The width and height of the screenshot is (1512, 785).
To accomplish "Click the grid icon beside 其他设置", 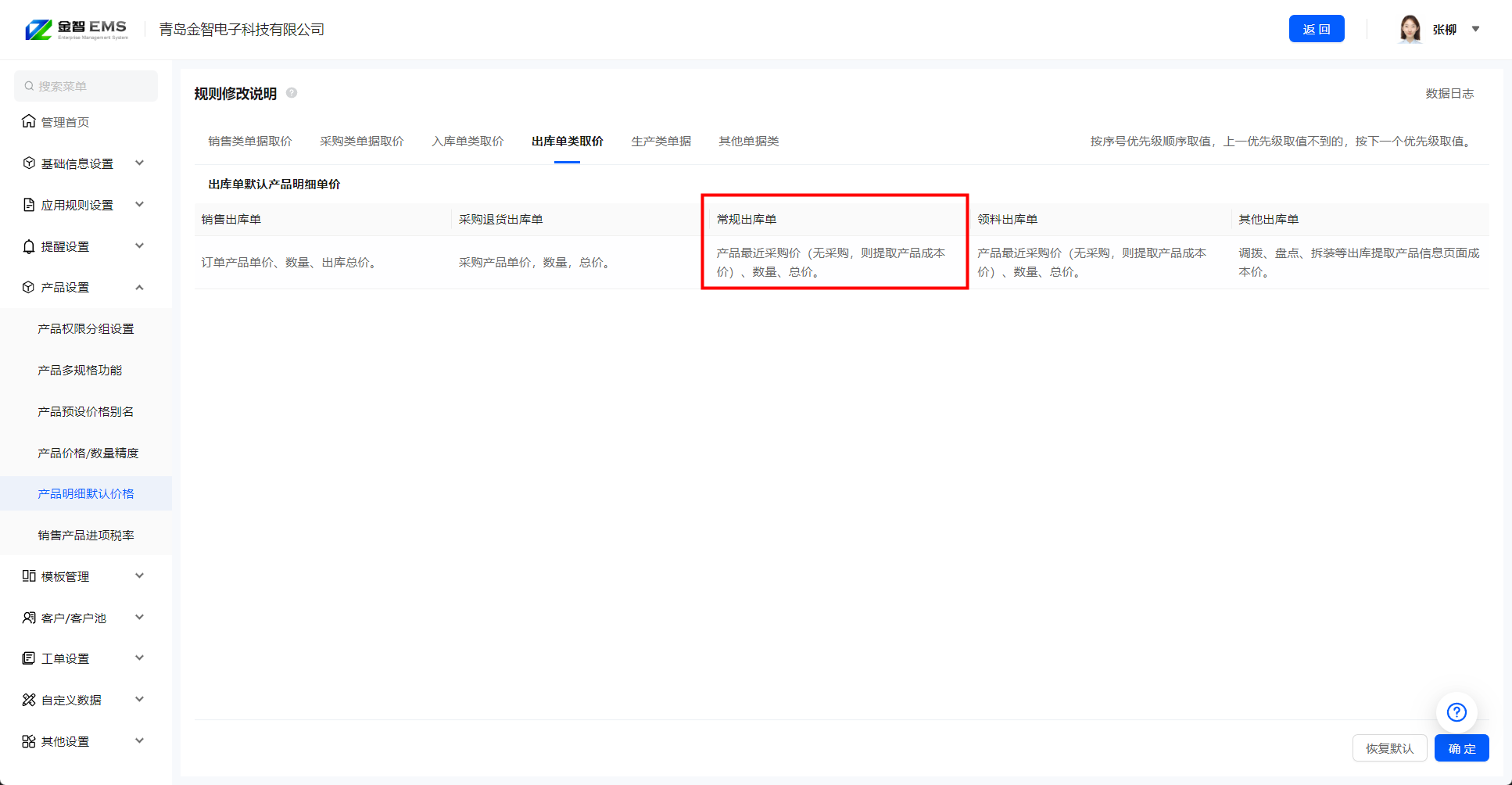I will point(29,741).
